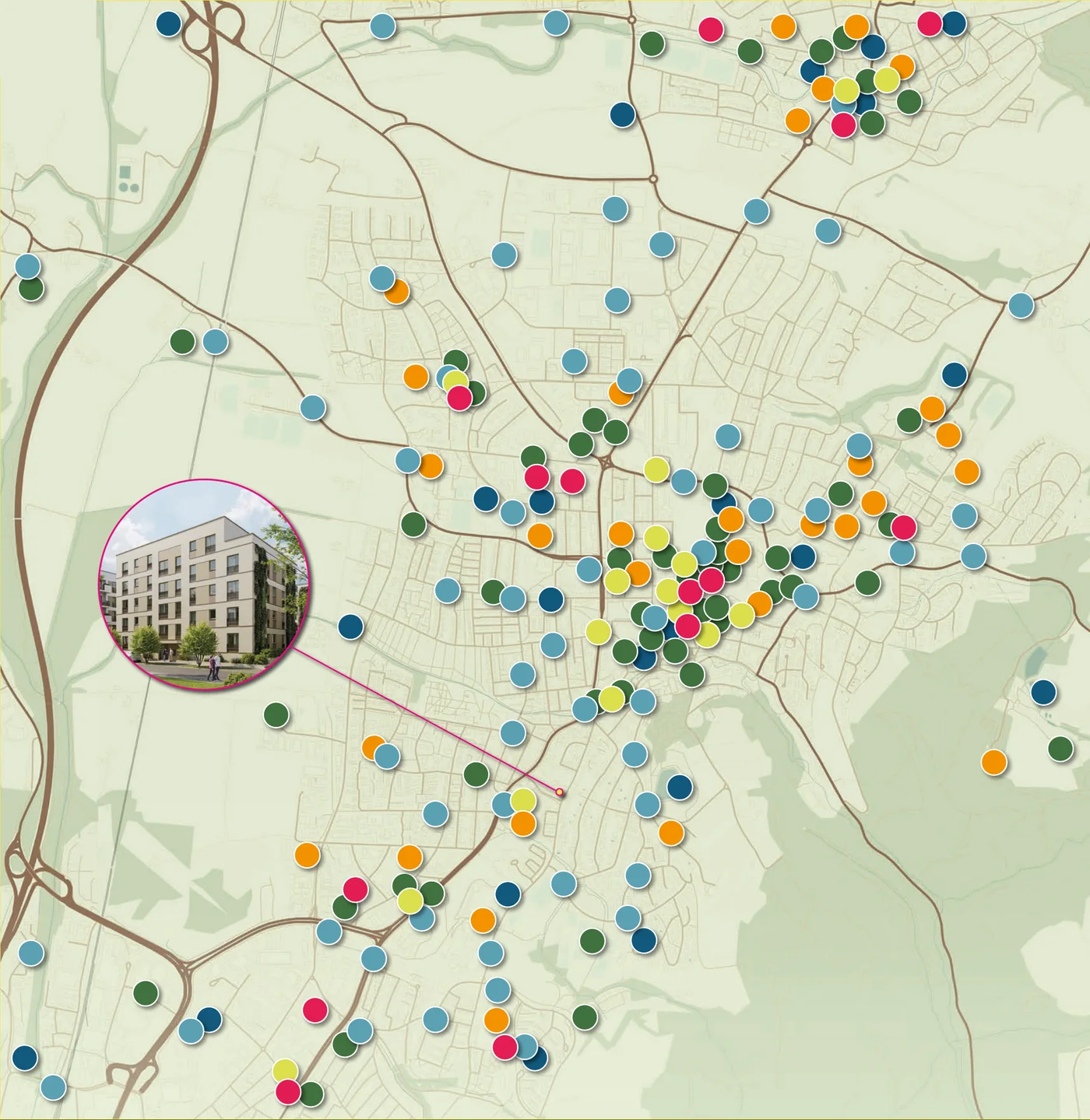
Task: Choose the dark green marker directly below the building photo
Action: coord(276,714)
